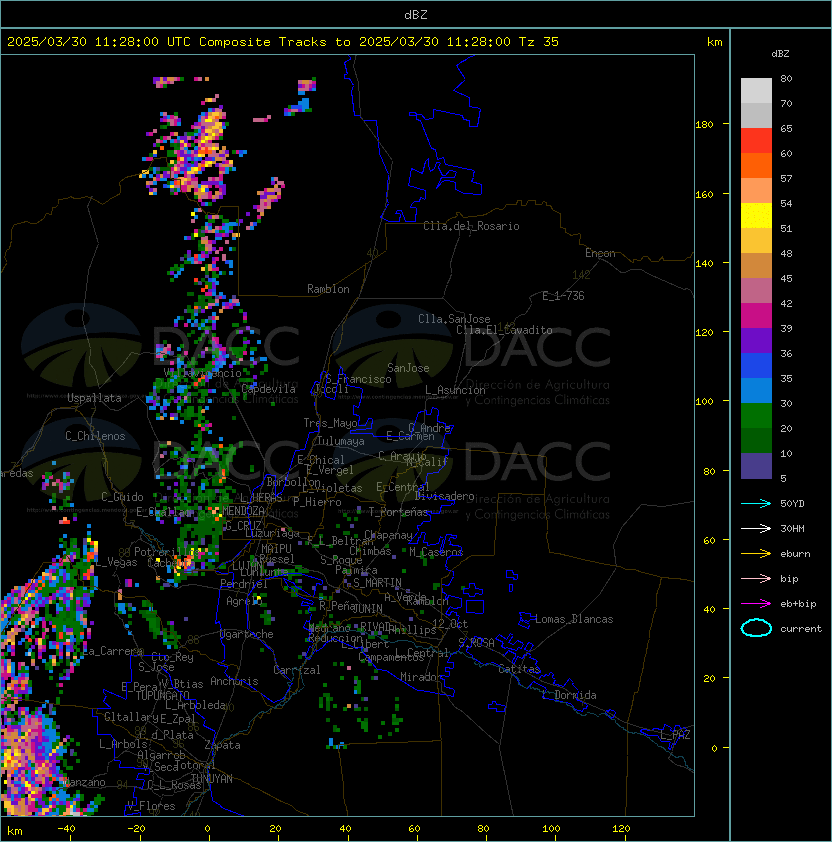Click the 'JUNIN' map label
This screenshot has width=832, height=842.
[x=367, y=609]
